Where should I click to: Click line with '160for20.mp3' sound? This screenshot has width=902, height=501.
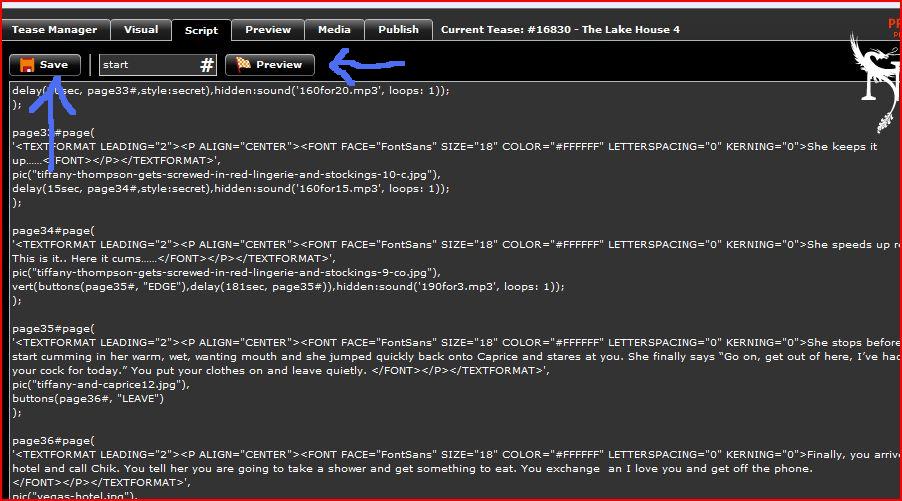231,91
